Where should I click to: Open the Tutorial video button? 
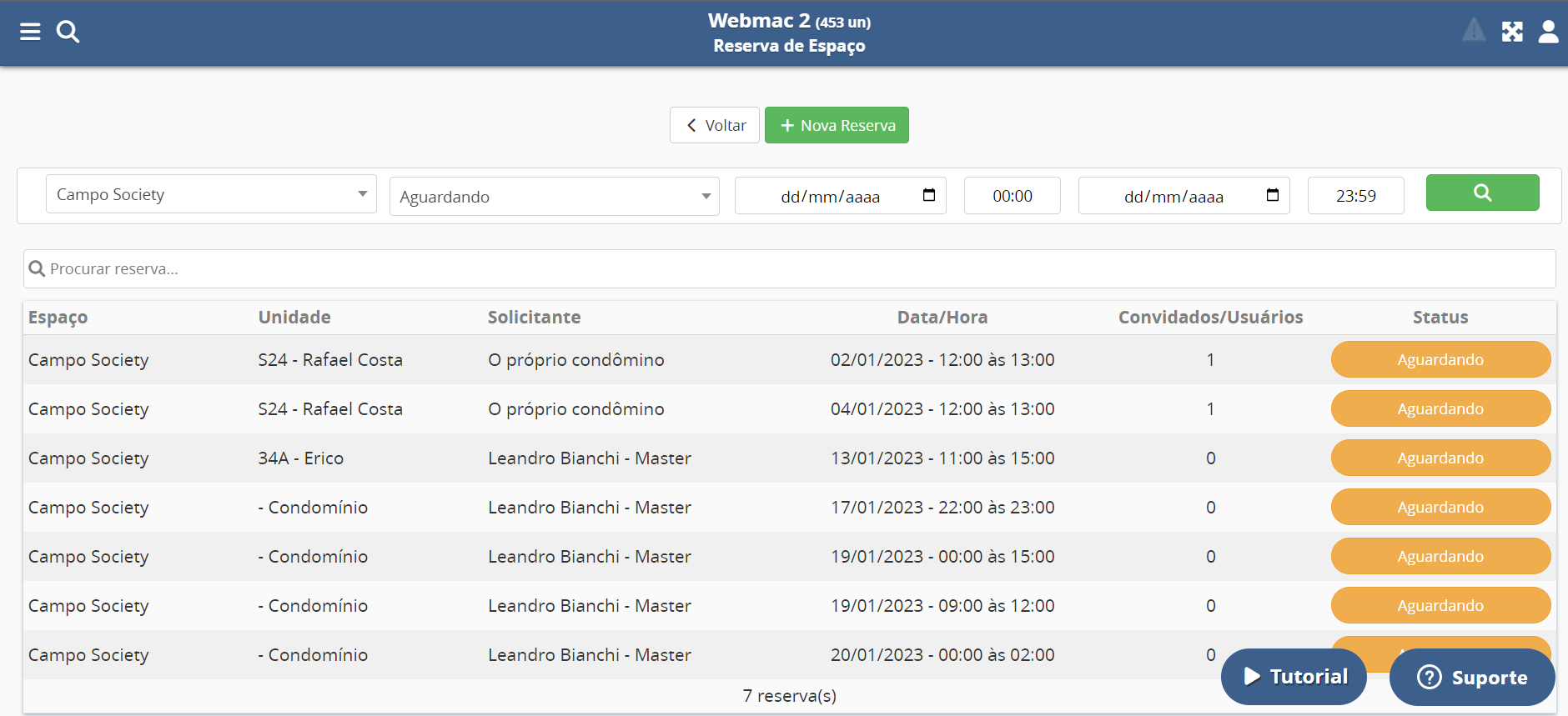(1294, 676)
